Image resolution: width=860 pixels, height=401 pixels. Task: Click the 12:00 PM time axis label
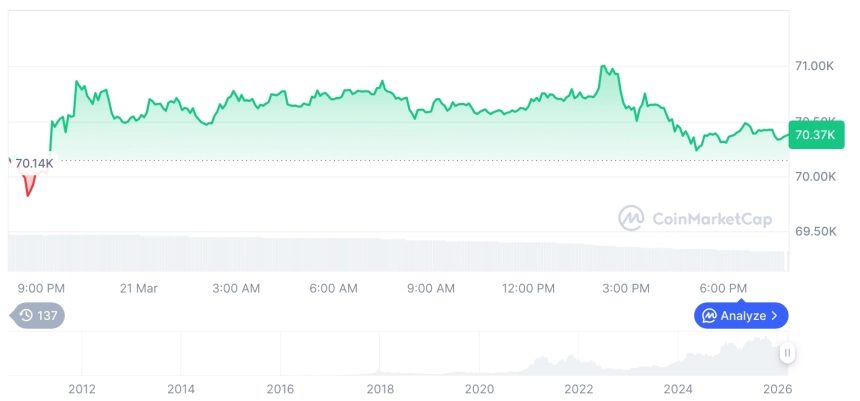(528, 288)
